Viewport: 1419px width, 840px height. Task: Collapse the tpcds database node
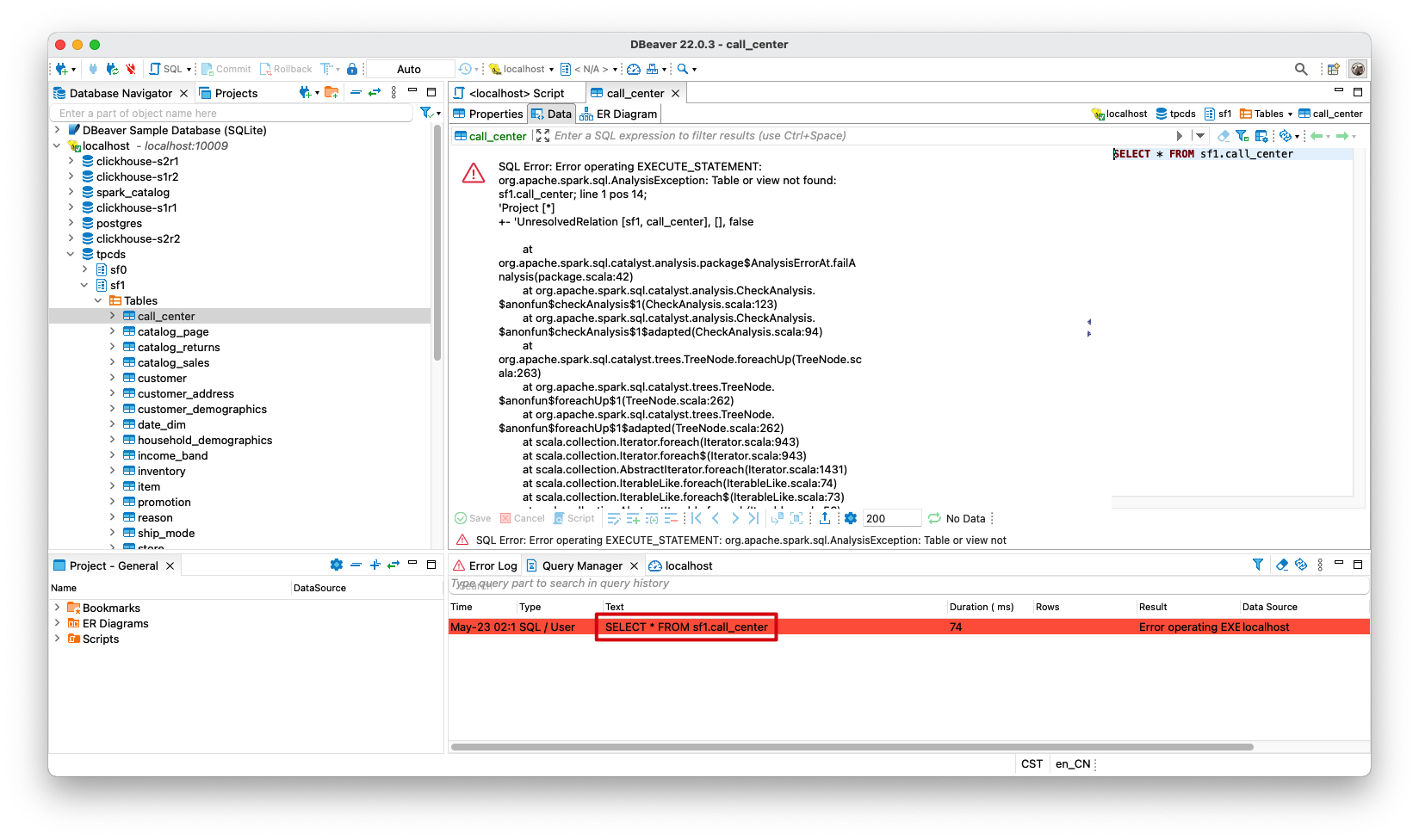pos(71,255)
